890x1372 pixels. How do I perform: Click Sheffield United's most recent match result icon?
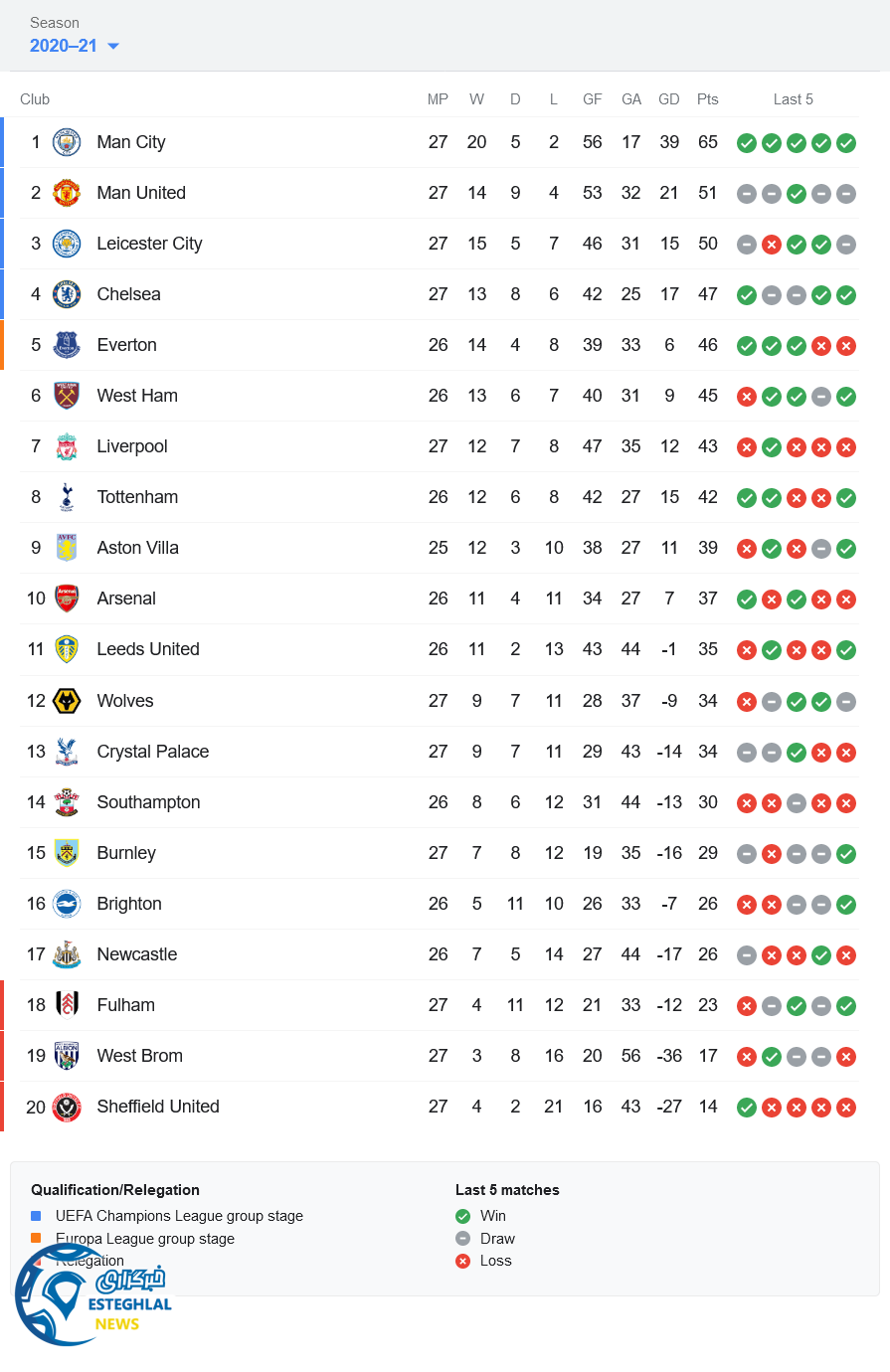click(846, 1108)
